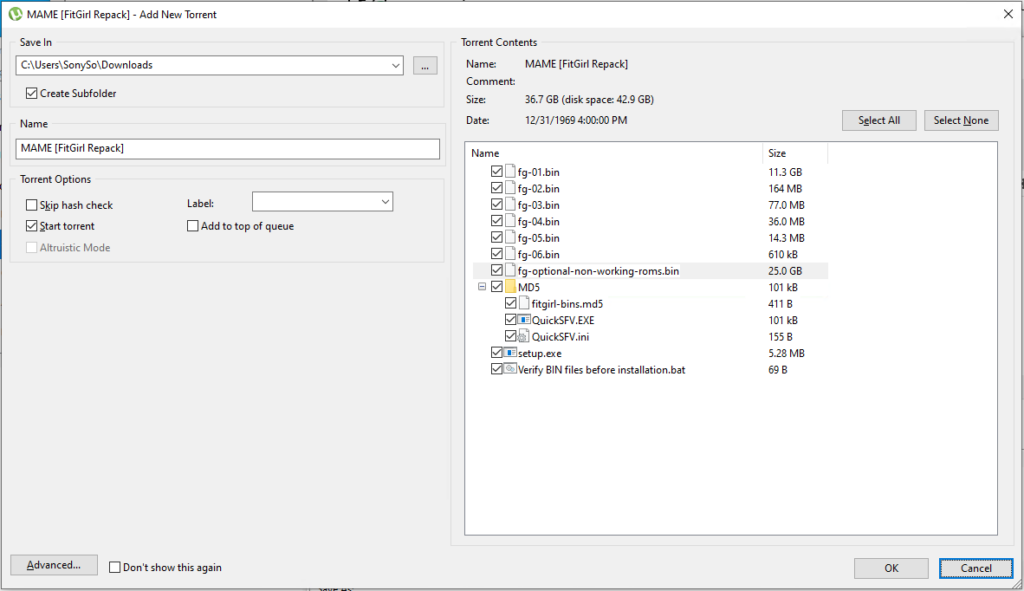Click Select None button
The height and width of the screenshot is (591, 1024).
pyautogui.click(x=961, y=120)
